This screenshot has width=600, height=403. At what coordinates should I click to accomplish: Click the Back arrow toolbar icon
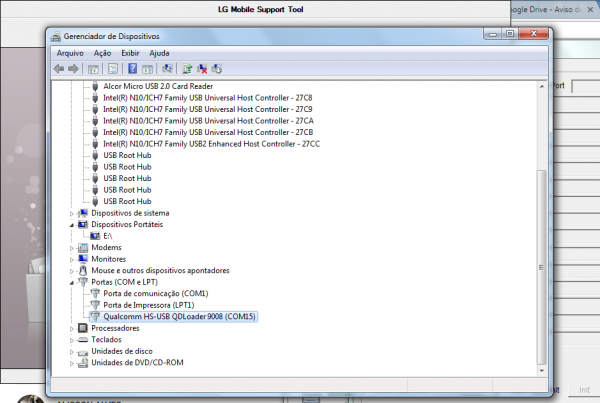59,69
